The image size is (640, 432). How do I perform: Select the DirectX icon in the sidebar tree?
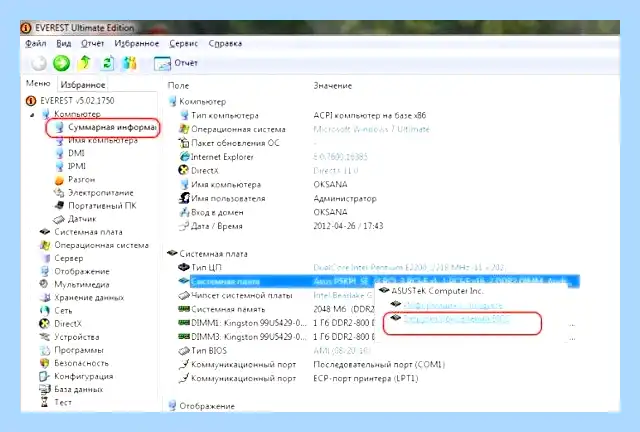(44, 324)
